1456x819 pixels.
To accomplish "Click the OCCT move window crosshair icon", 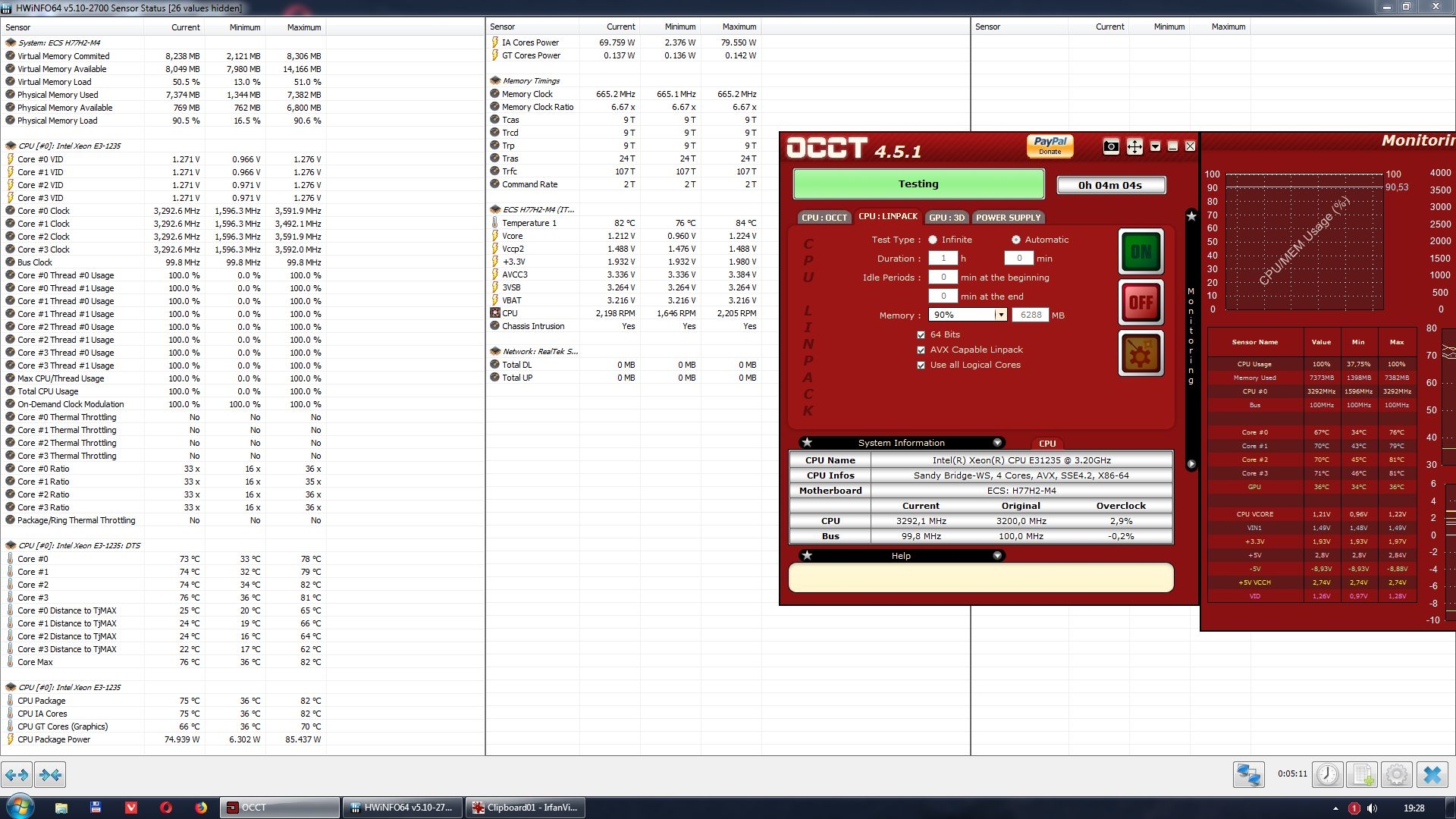I will [1134, 147].
